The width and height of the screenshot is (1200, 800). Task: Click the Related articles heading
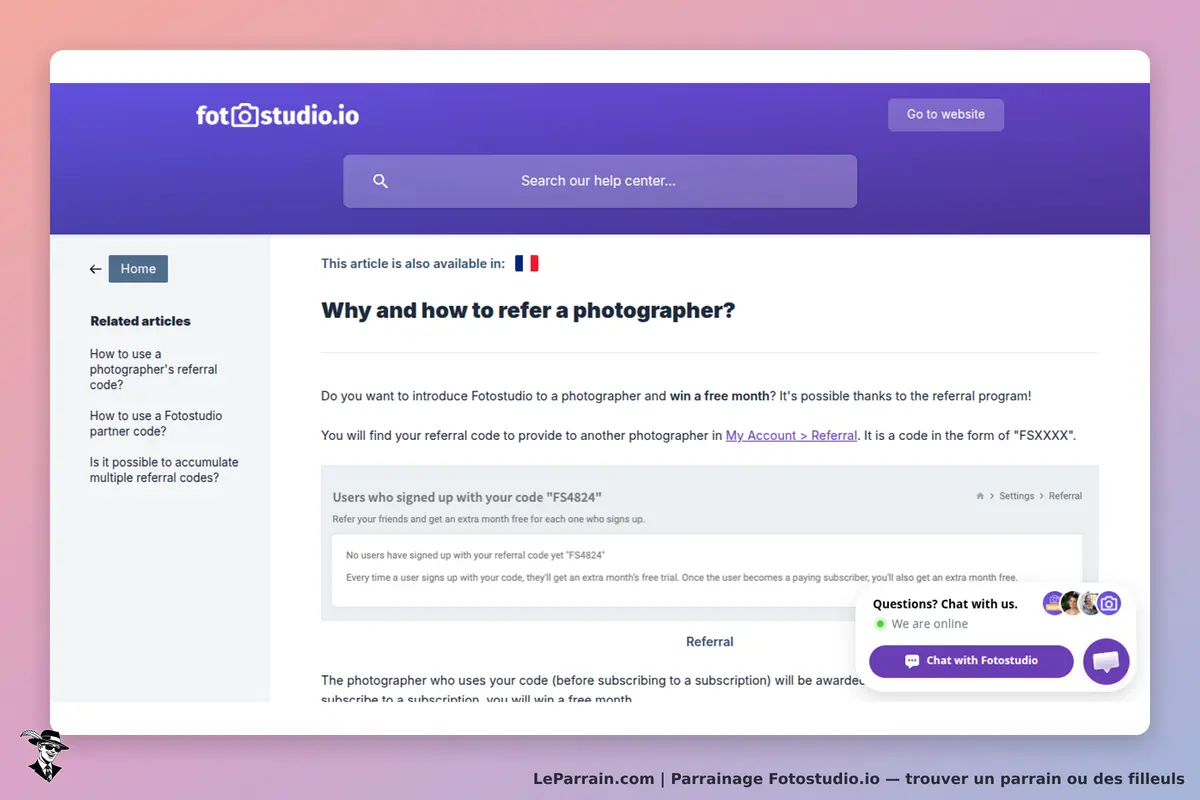140,321
